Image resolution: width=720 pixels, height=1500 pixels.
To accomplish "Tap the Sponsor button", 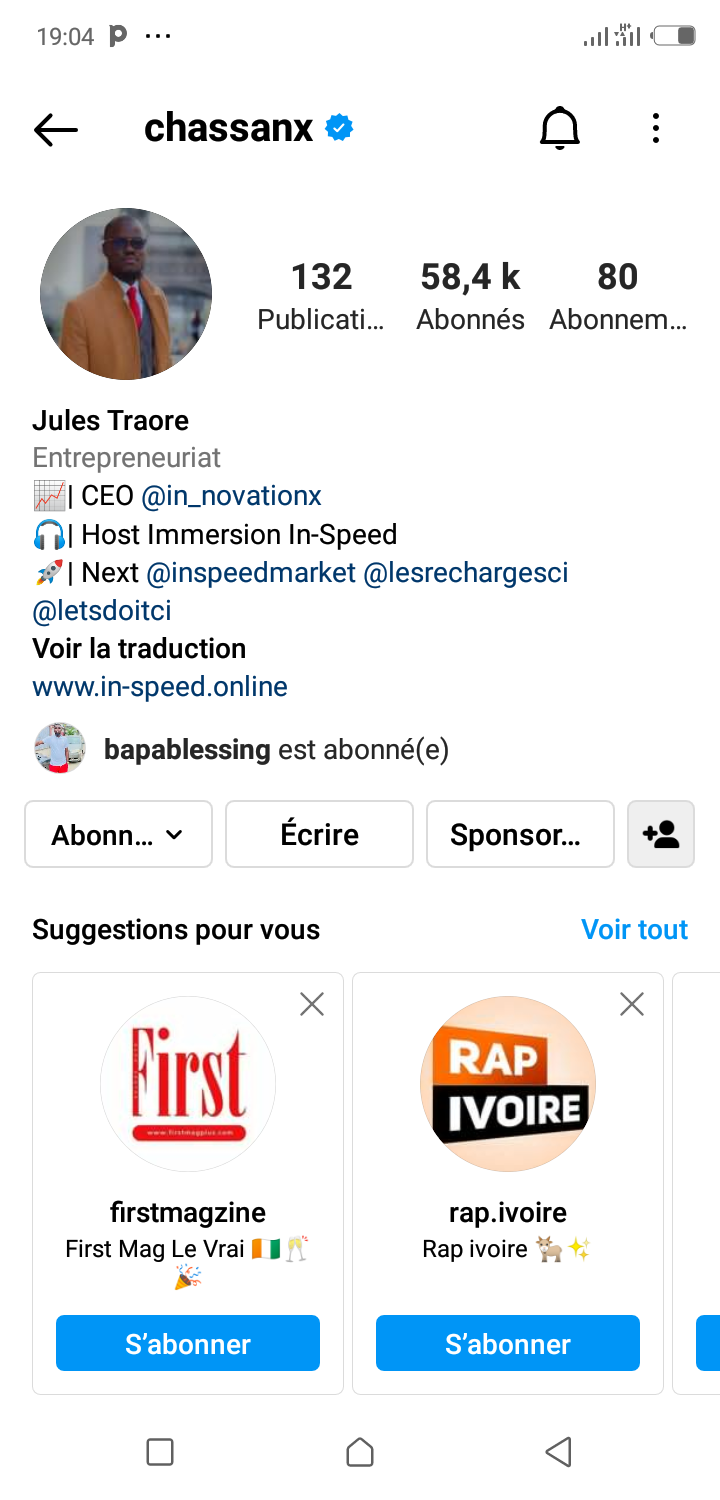I will point(520,834).
